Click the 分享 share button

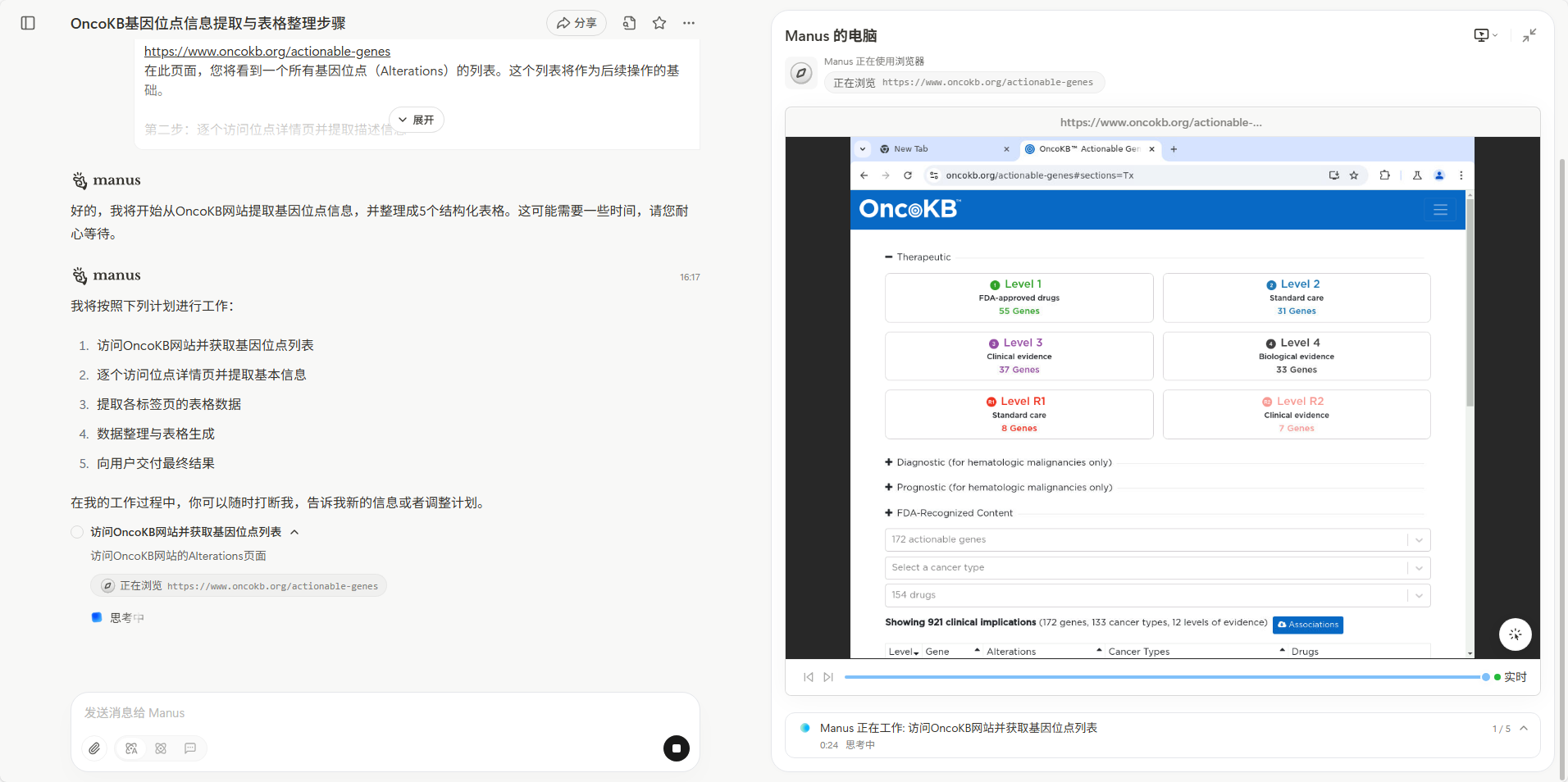coord(577,23)
